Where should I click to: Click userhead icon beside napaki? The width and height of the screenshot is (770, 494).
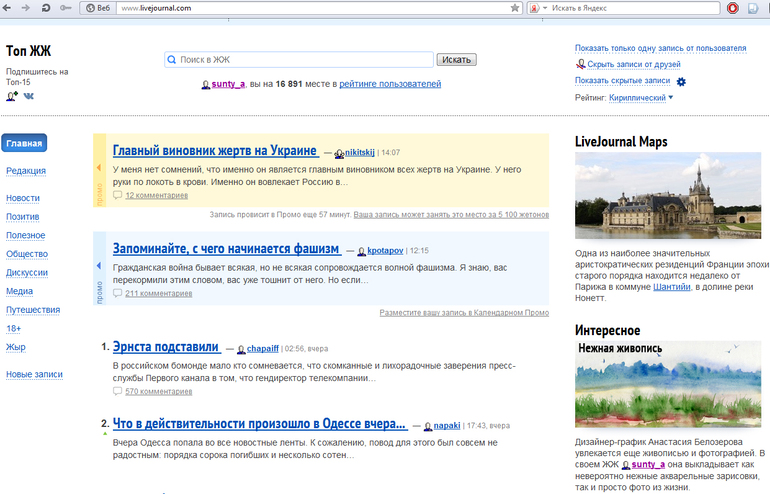click(x=428, y=426)
